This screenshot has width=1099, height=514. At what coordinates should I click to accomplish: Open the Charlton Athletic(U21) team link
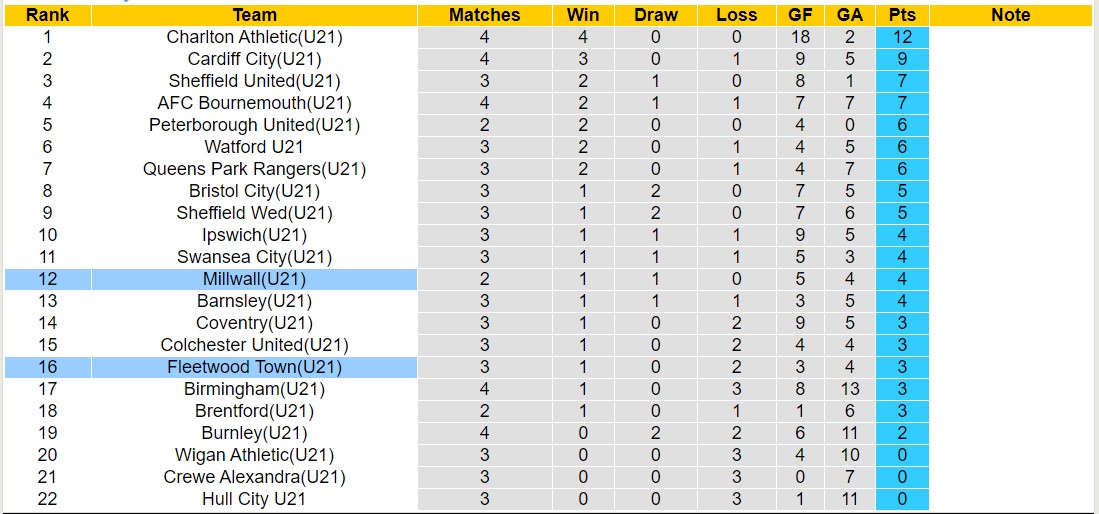(x=254, y=37)
